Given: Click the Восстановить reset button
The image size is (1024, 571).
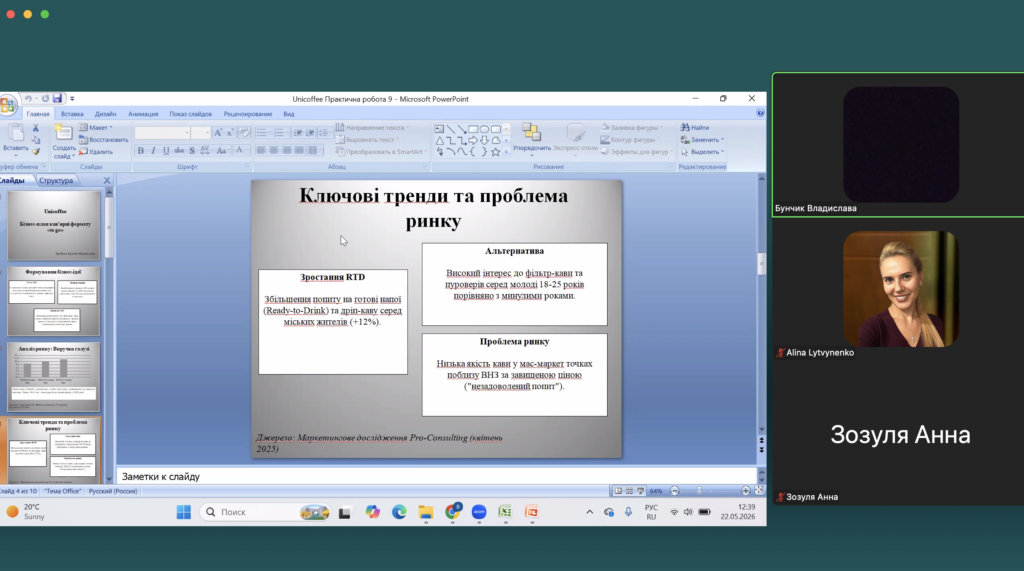Looking at the screenshot, I should [104, 139].
